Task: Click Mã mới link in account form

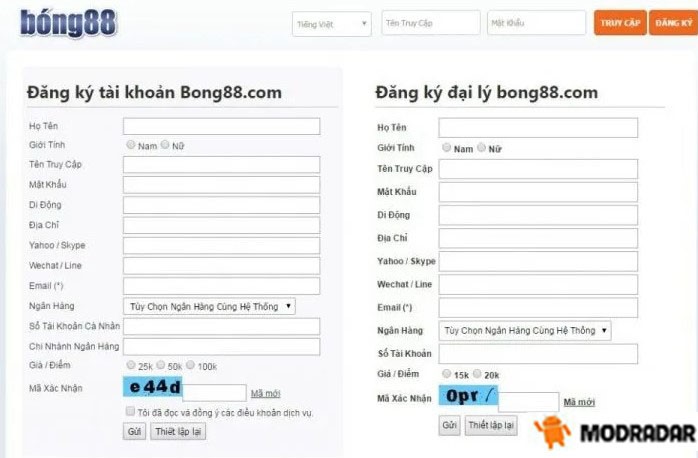Action: (265, 393)
